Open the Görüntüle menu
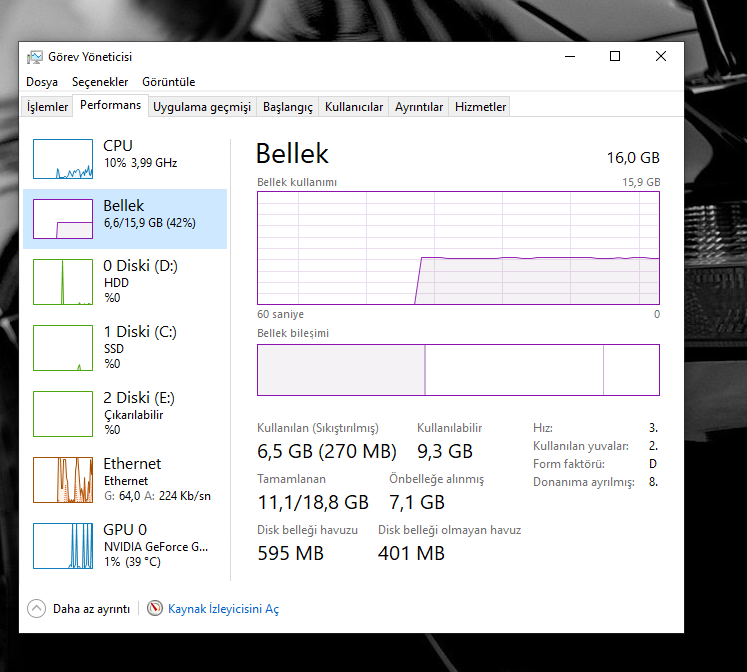The width and height of the screenshot is (747, 672). point(169,82)
